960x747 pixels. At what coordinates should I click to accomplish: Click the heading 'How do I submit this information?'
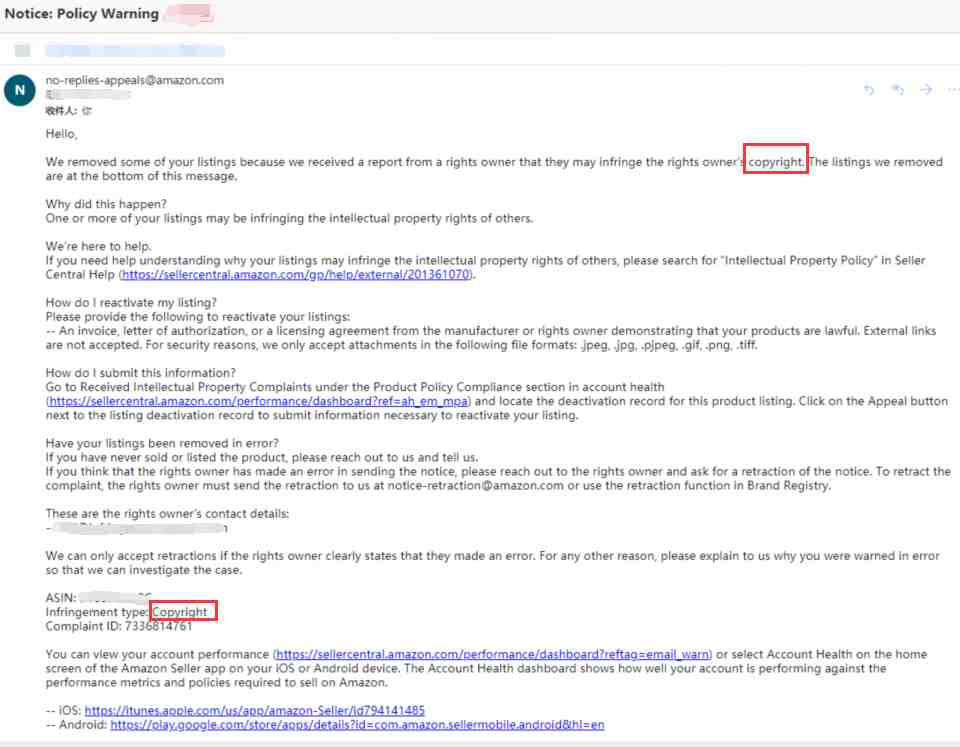pyautogui.click(x=140, y=373)
